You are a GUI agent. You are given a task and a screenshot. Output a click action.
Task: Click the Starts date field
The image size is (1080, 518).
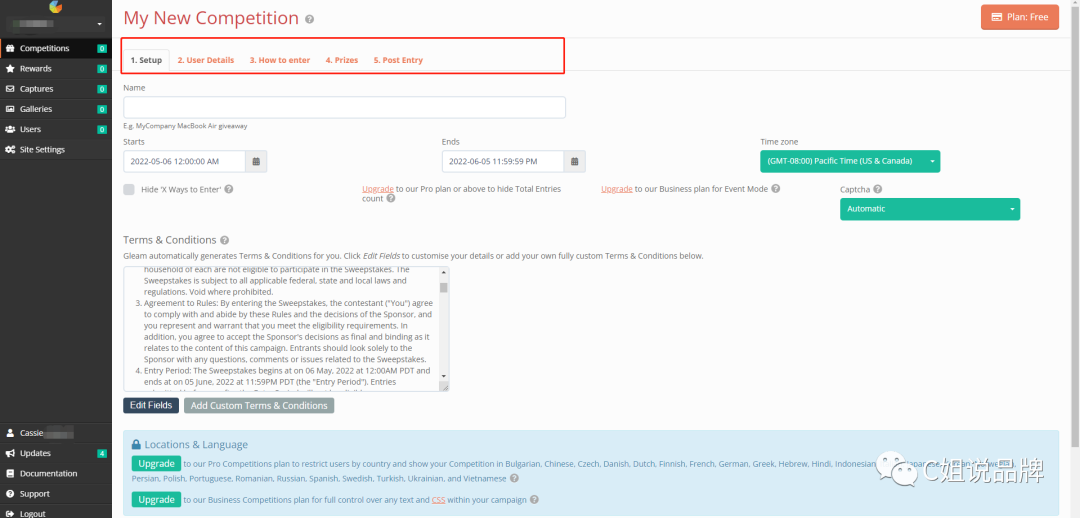(x=185, y=161)
